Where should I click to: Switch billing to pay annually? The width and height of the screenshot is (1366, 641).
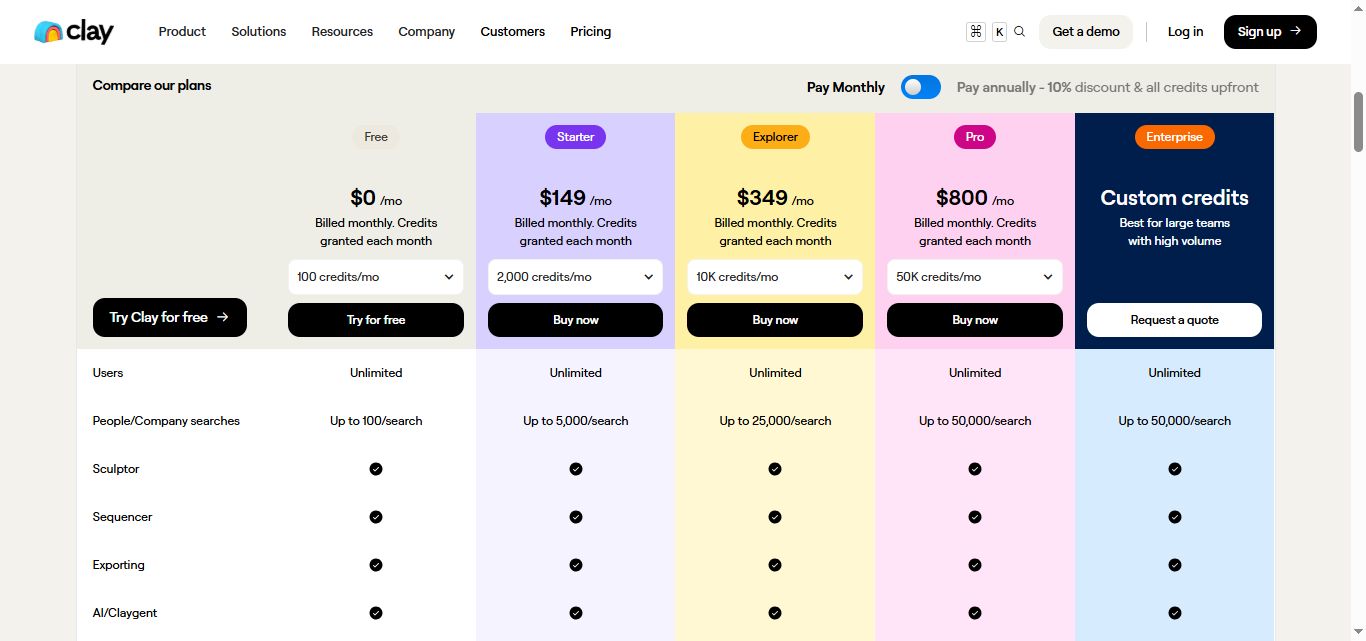coord(920,87)
